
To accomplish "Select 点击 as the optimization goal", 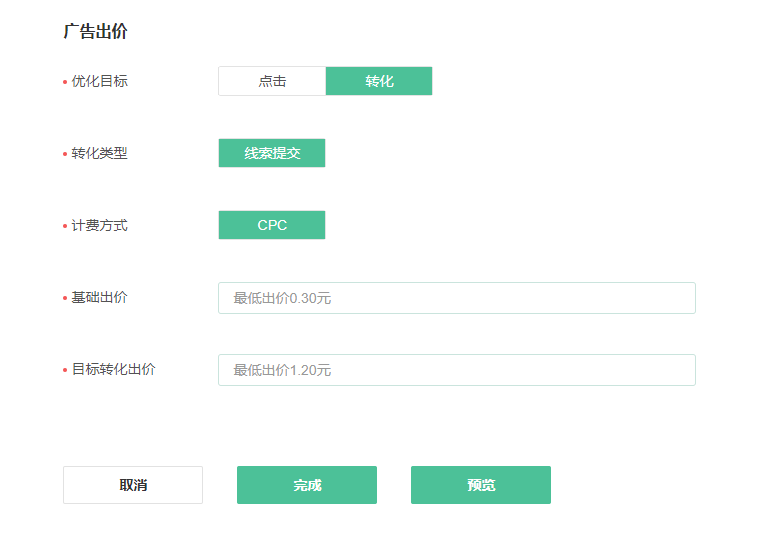I will 272,81.
